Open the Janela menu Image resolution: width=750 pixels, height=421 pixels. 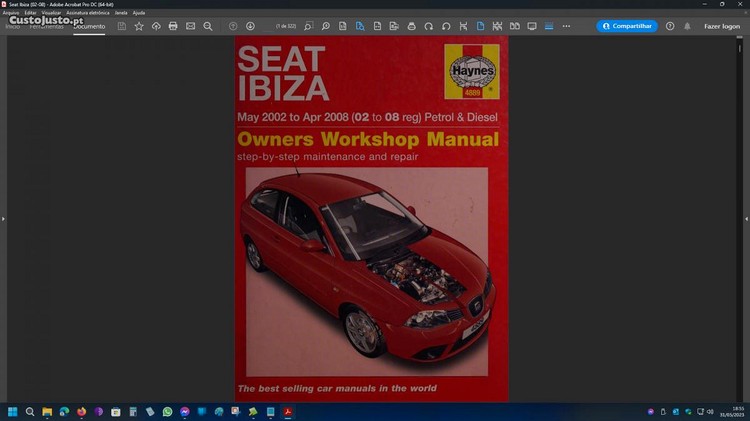pos(121,13)
